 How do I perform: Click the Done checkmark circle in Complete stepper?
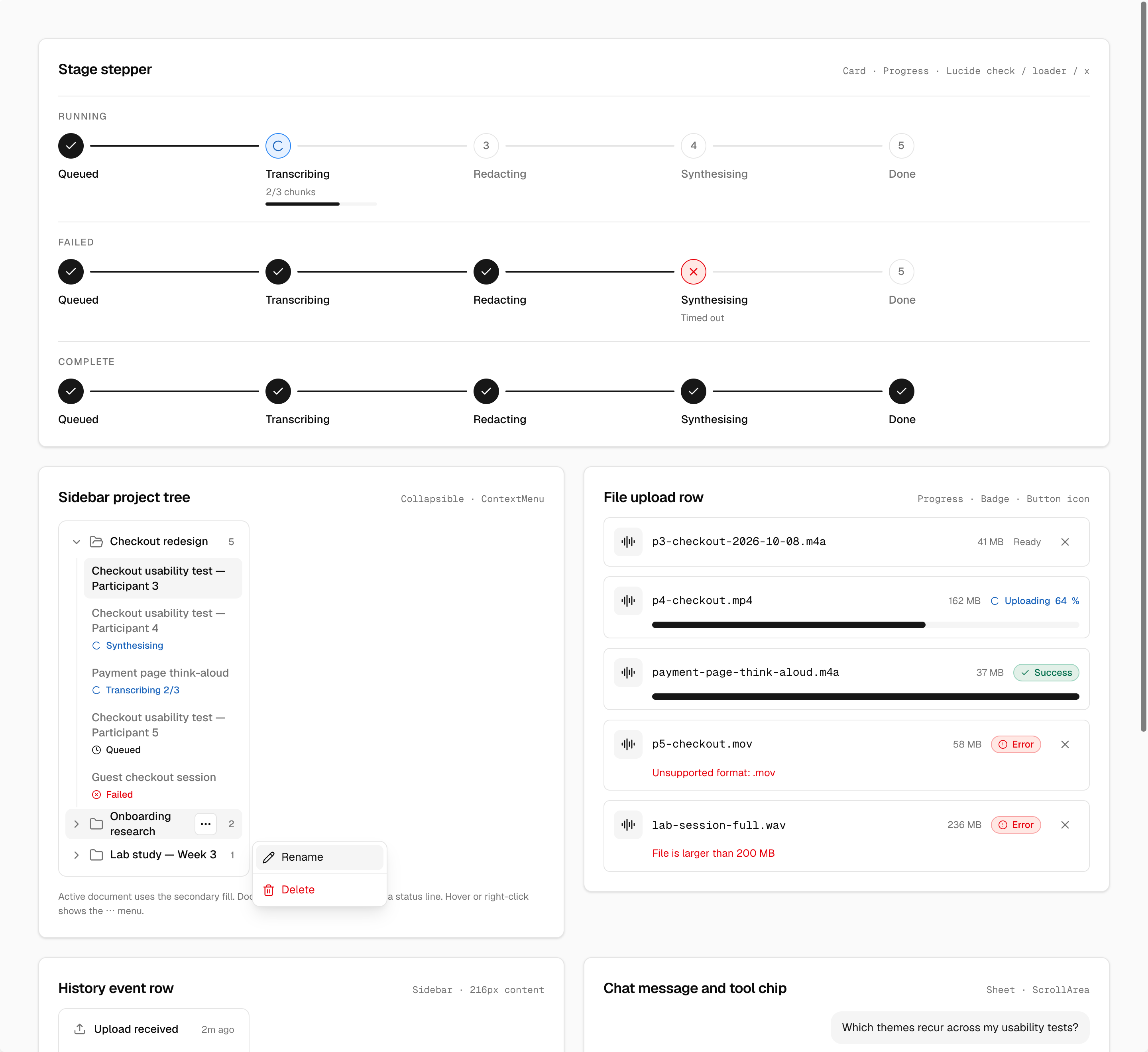(x=901, y=391)
